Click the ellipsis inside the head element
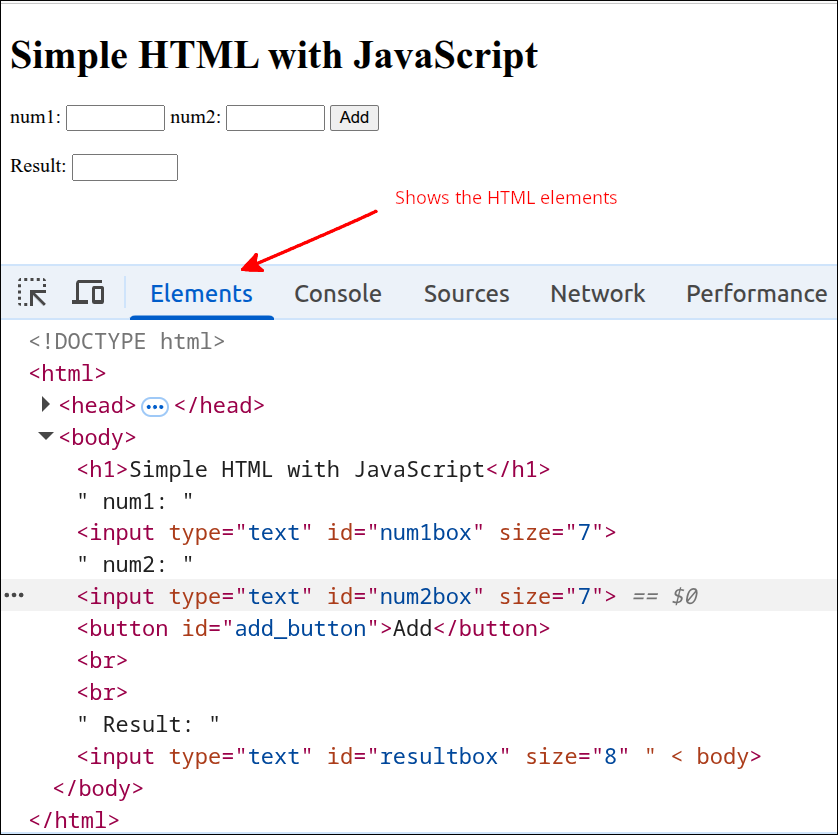 pos(155,406)
